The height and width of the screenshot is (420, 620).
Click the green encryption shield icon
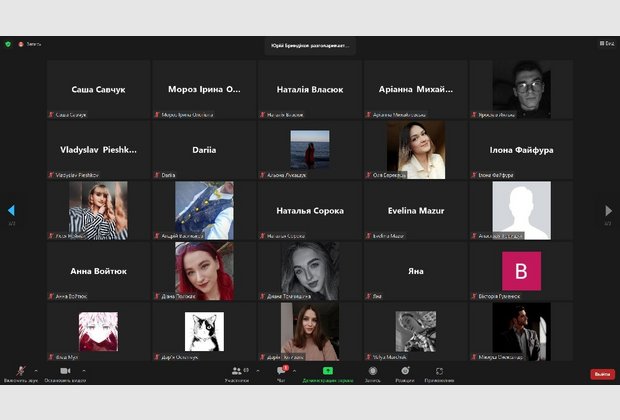9,44
